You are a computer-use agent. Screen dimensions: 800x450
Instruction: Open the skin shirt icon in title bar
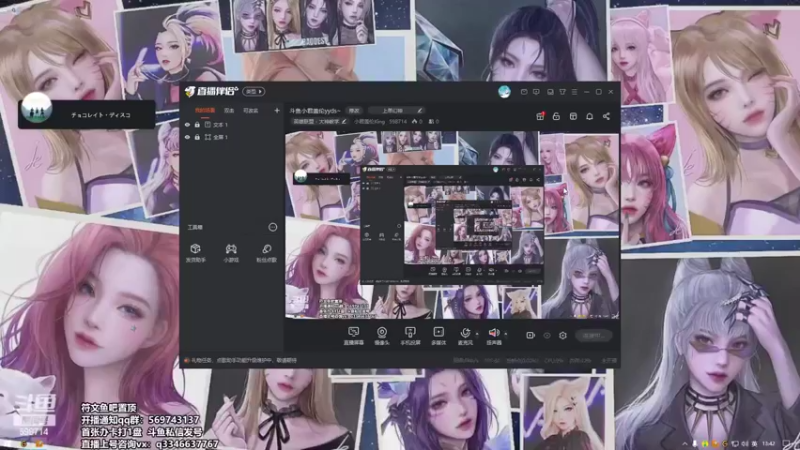pyautogui.click(x=562, y=92)
